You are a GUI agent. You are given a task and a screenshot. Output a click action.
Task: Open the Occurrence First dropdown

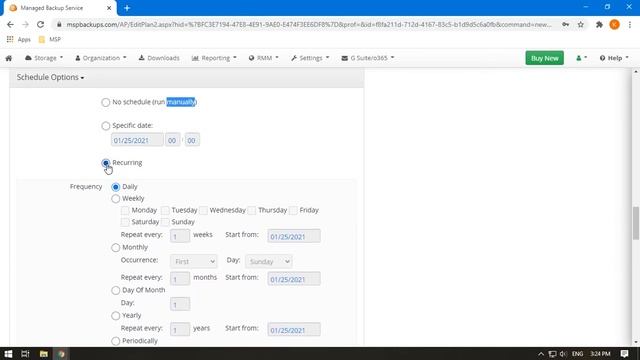(193, 261)
